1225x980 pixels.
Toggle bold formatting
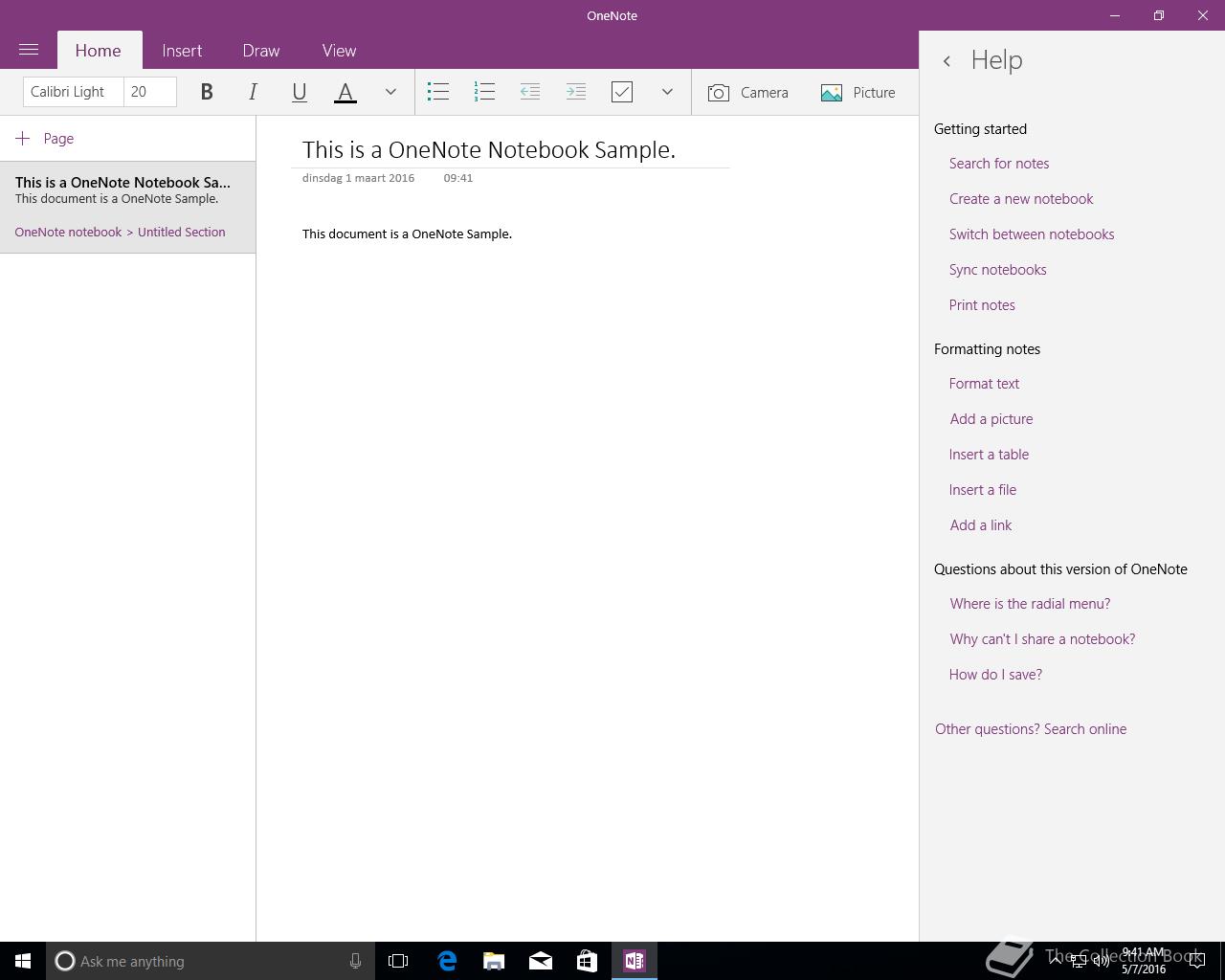point(206,92)
